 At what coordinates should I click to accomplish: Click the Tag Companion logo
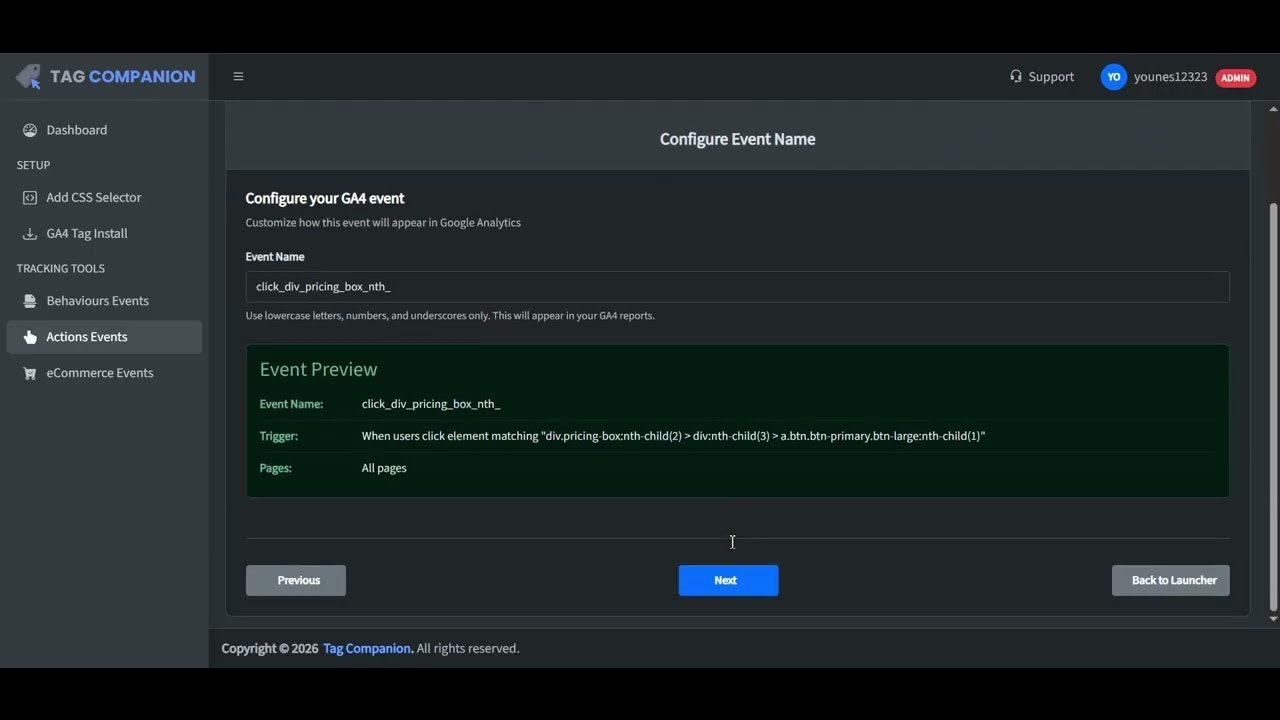pyautogui.click(x=105, y=77)
